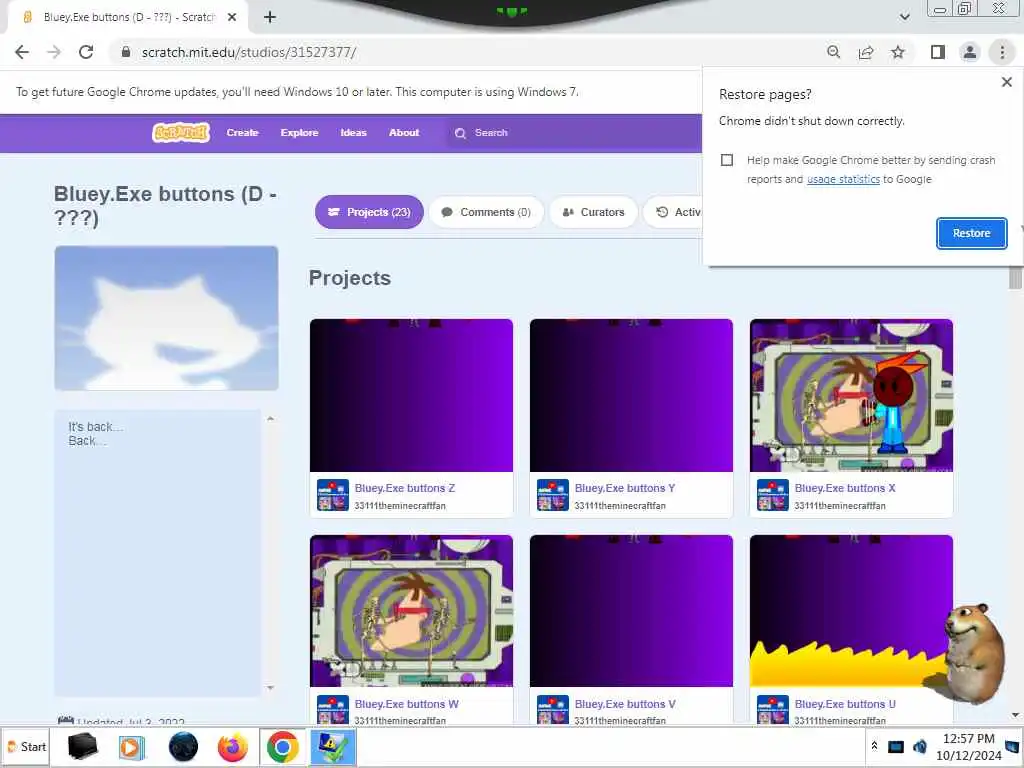The width and height of the screenshot is (1024, 768).
Task: Open the Firefox taskbar icon
Action: tap(232, 747)
